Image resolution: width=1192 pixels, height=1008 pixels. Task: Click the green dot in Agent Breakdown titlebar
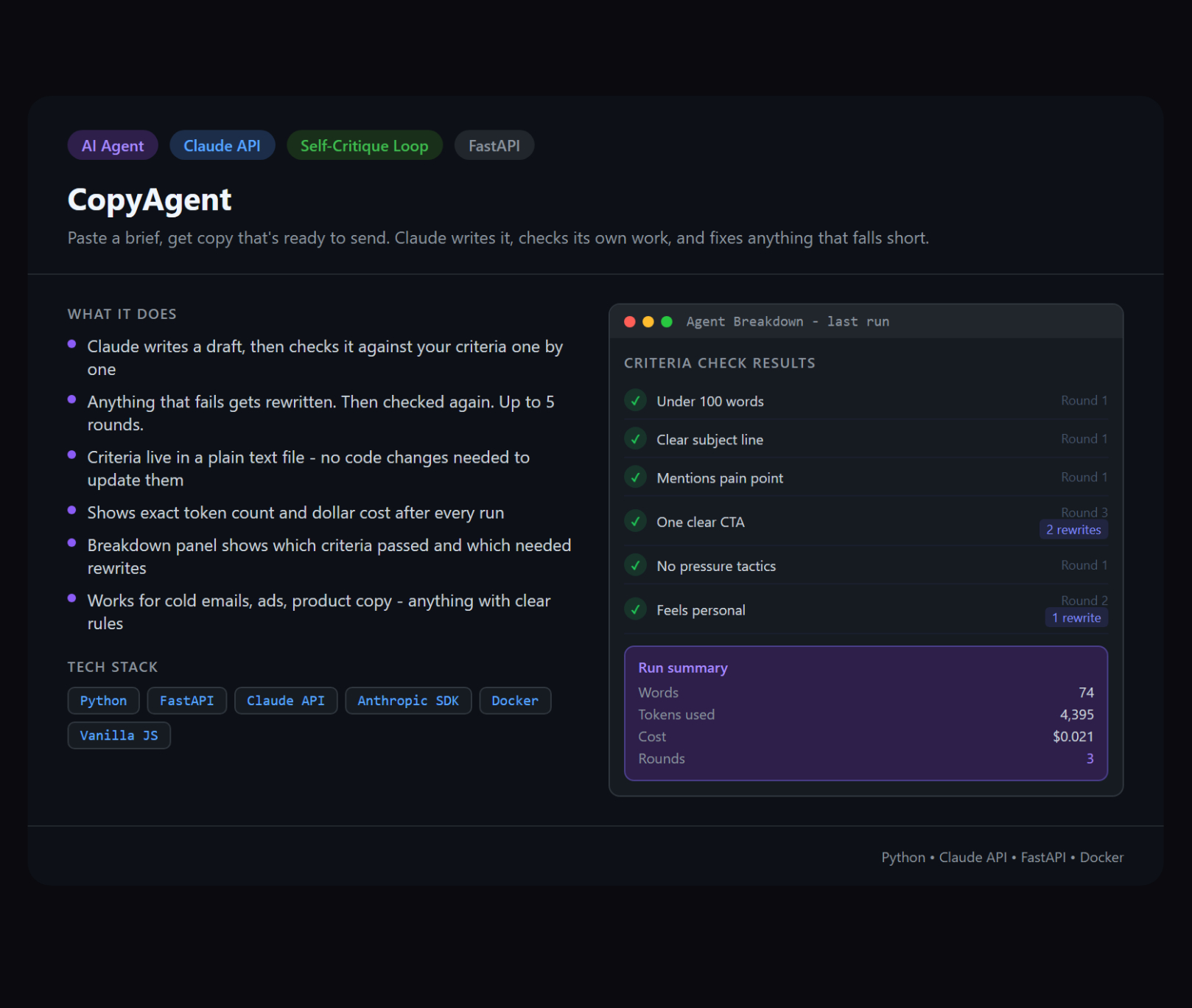(667, 322)
